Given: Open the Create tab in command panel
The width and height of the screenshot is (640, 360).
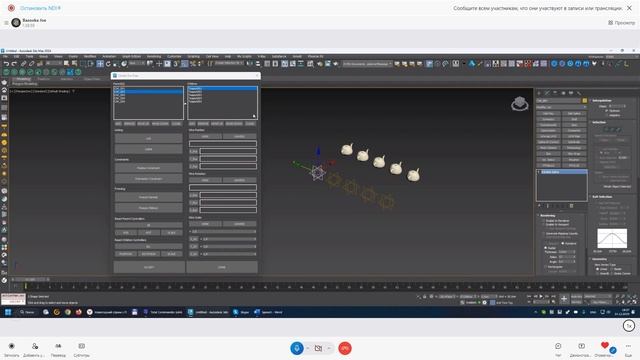Looking at the screenshot, I should coord(539,93).
